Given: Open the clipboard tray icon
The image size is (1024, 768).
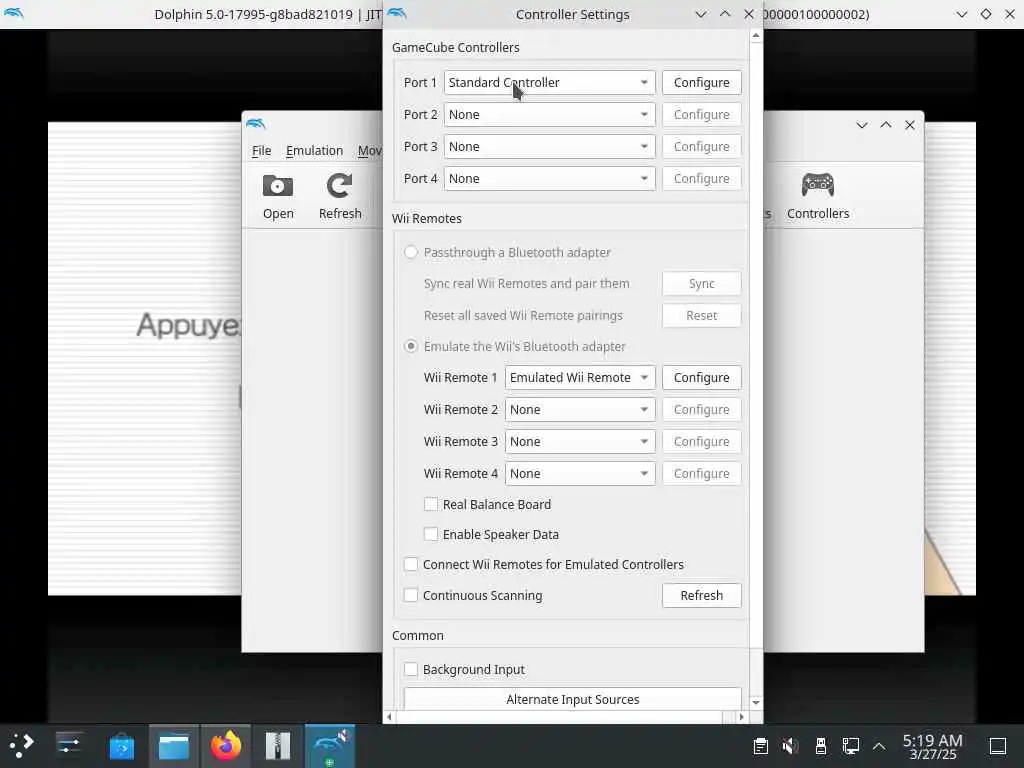Looking at the screenshot, I should tap(761, 746).
